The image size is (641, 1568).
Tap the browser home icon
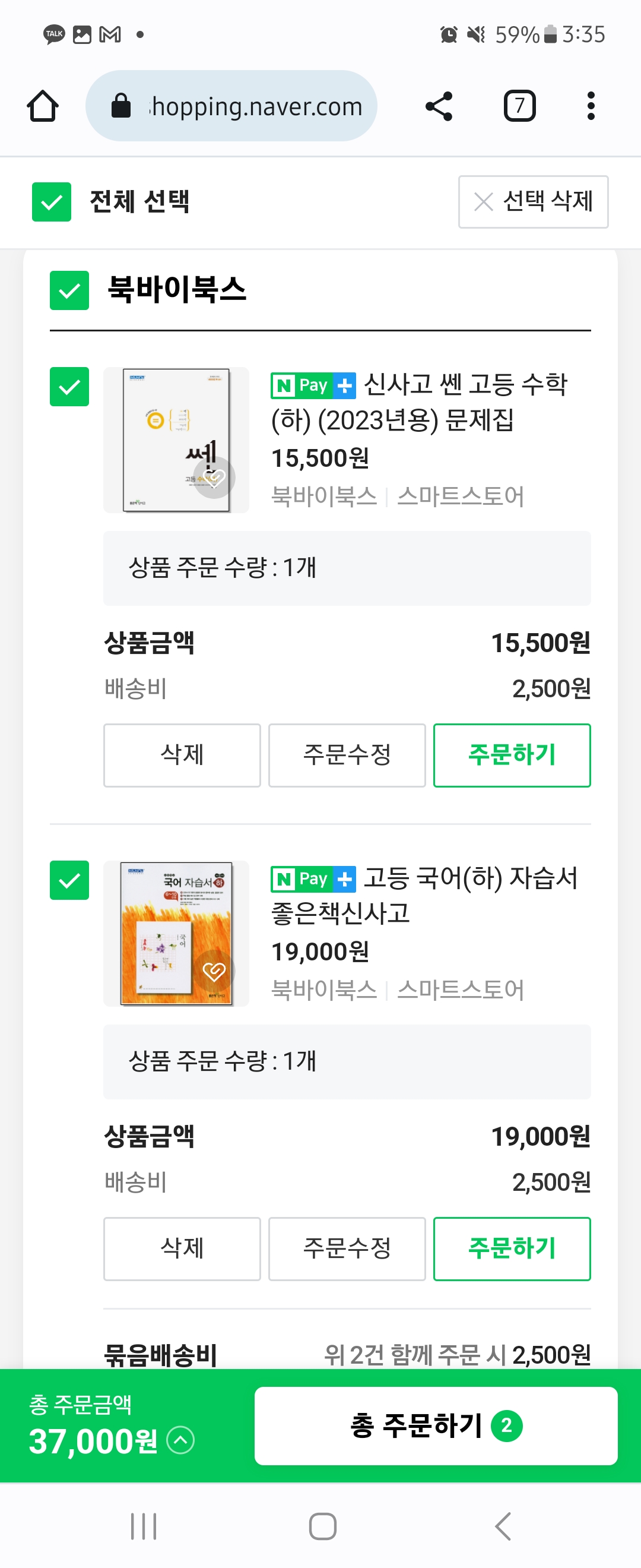coord(43,106)
